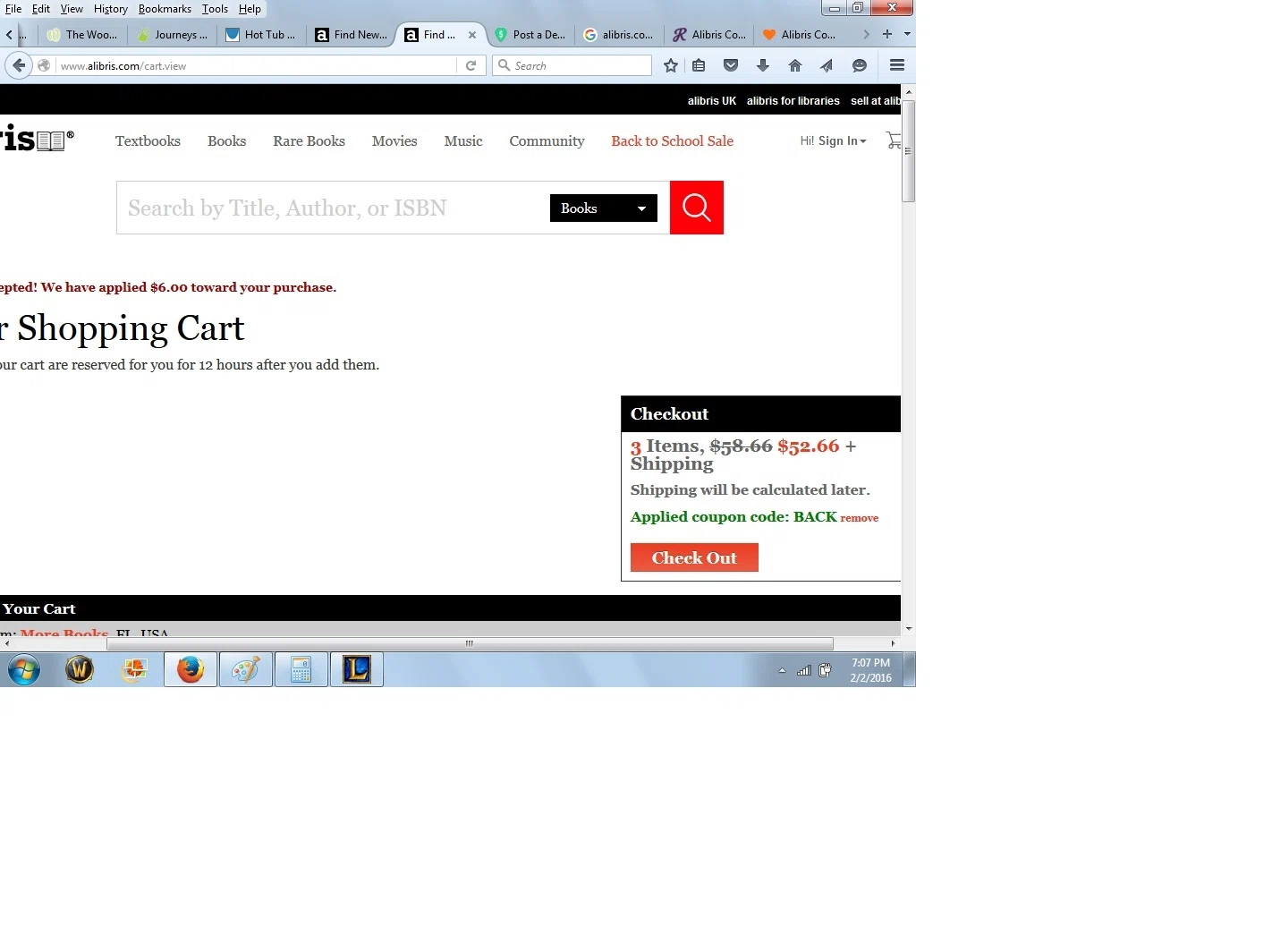Expand the Books search category dropdown
Viewport: 1272px width, 952px height.
[x=604, y=208]
